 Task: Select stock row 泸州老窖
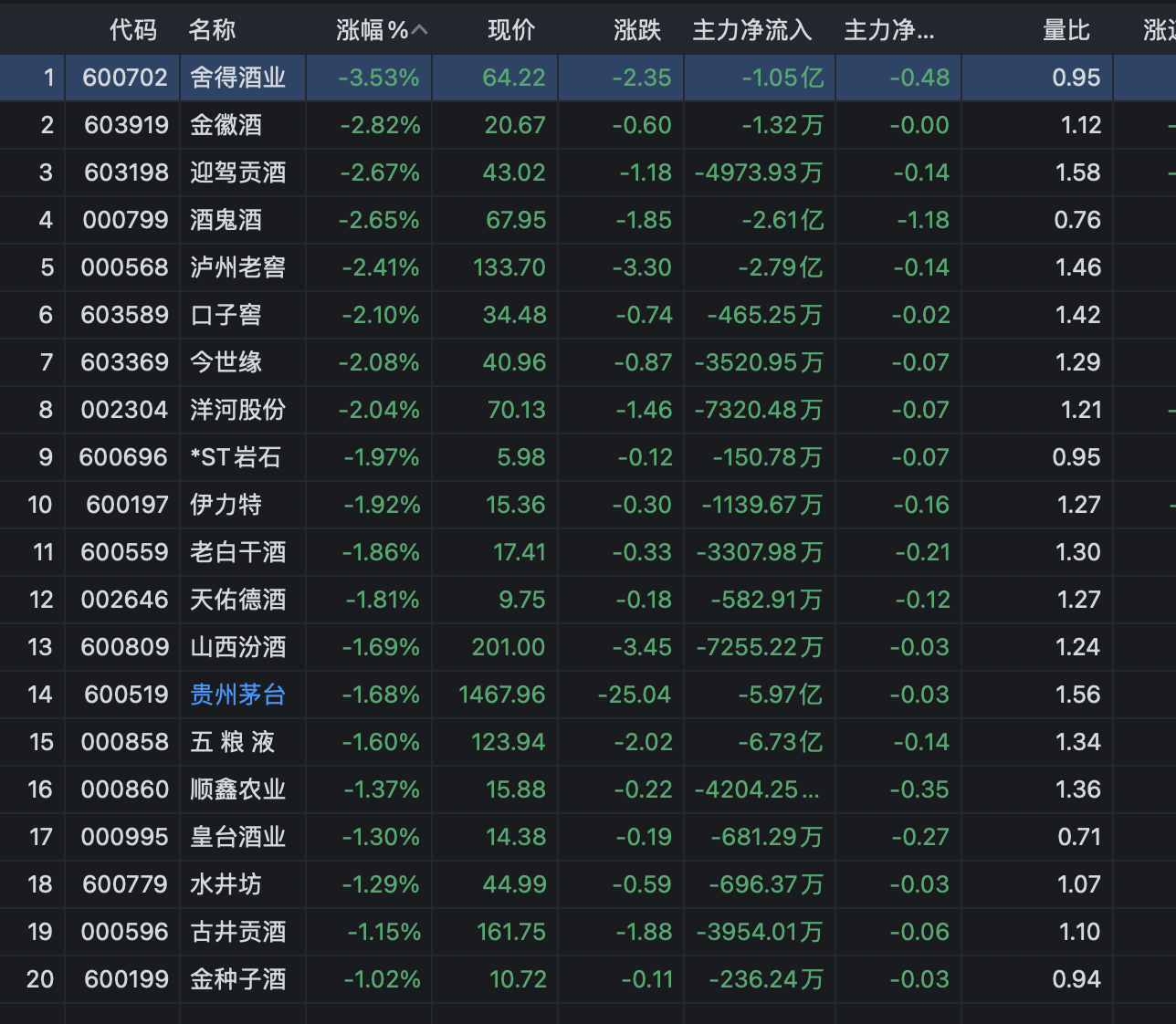[588, 267]
